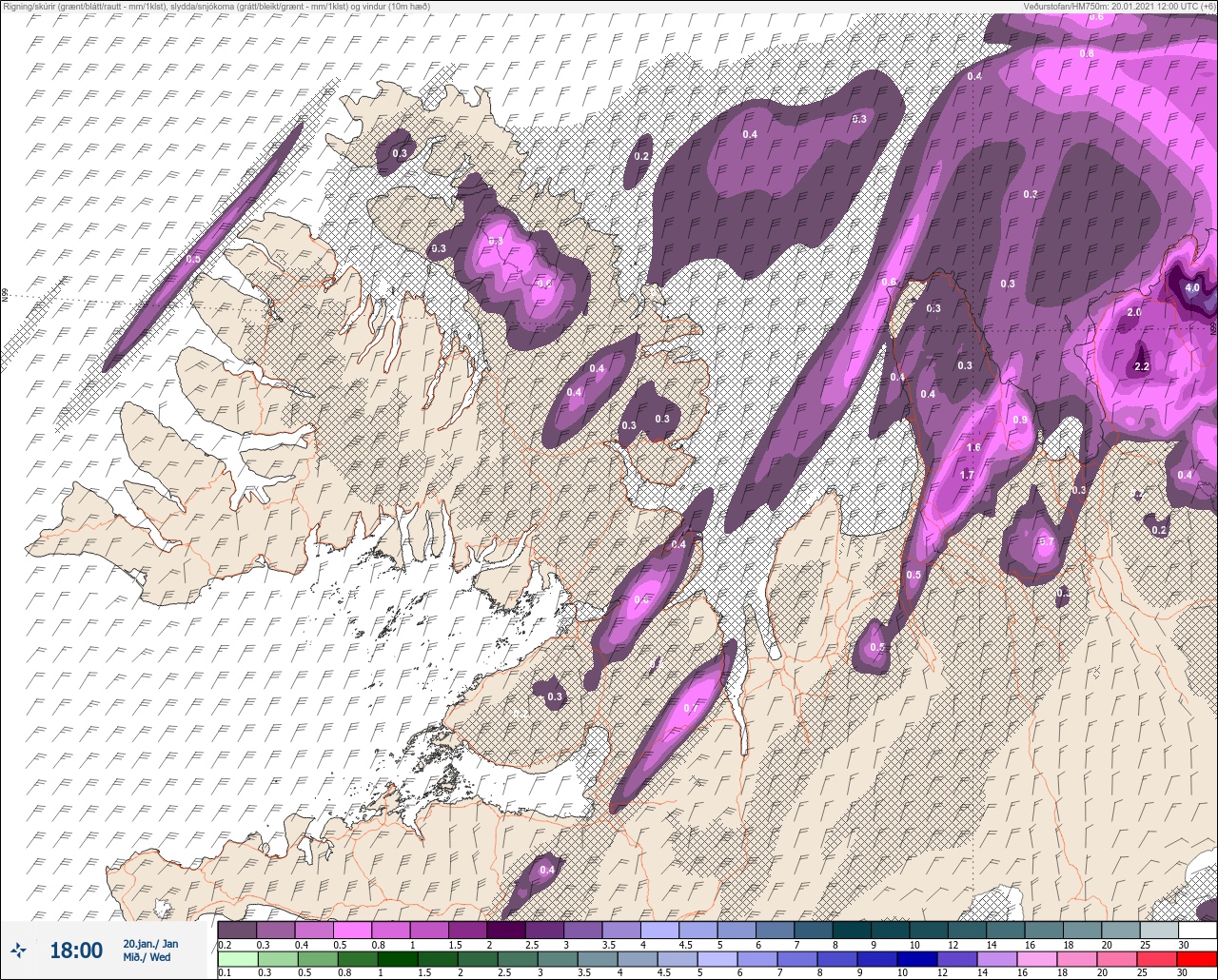1218x980 pixels.
Task: Click the 2.2 precipitation value on the map
Action: coord(1143,366)
